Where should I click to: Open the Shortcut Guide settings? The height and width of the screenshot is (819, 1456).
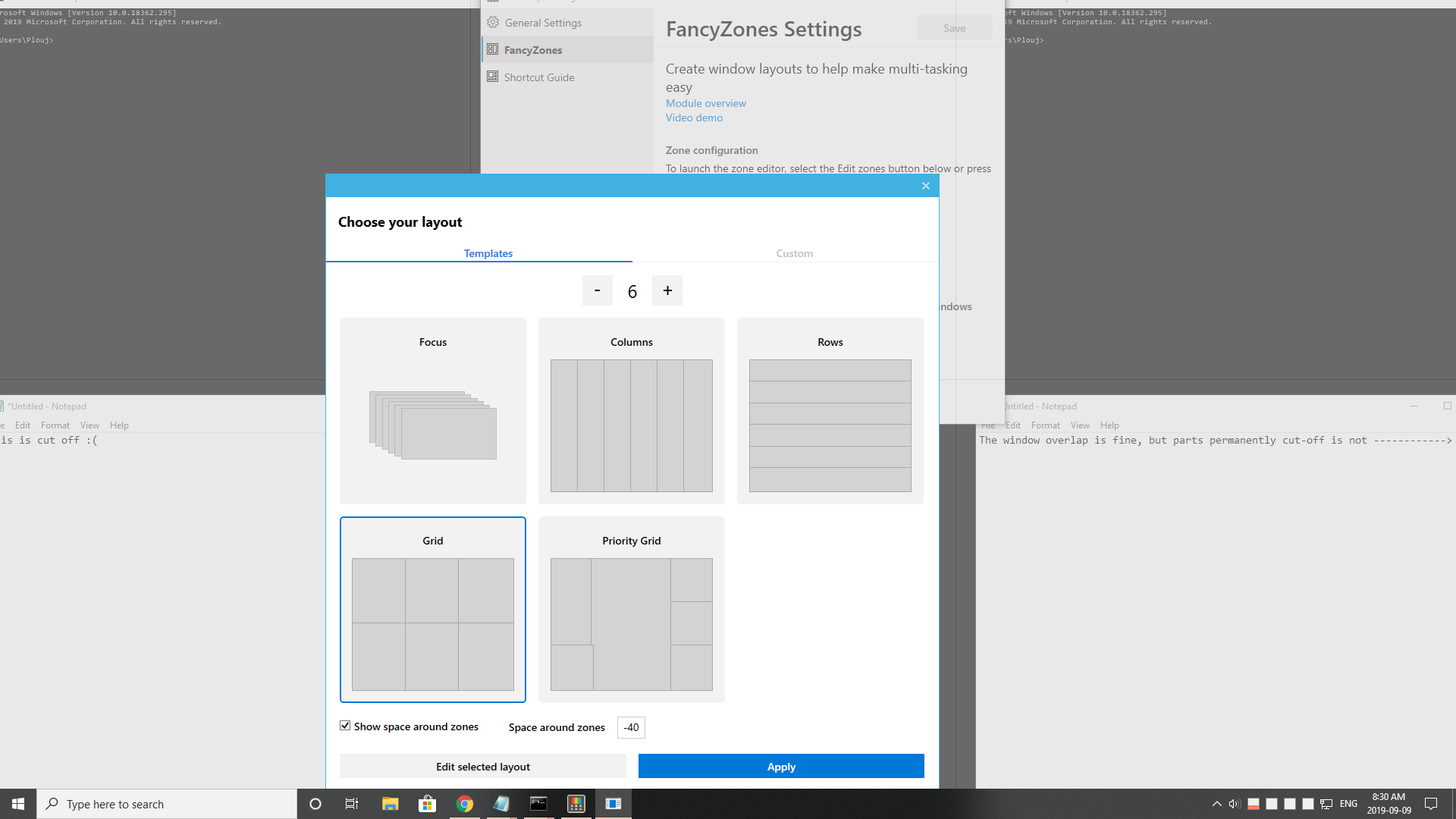point(539,77)
